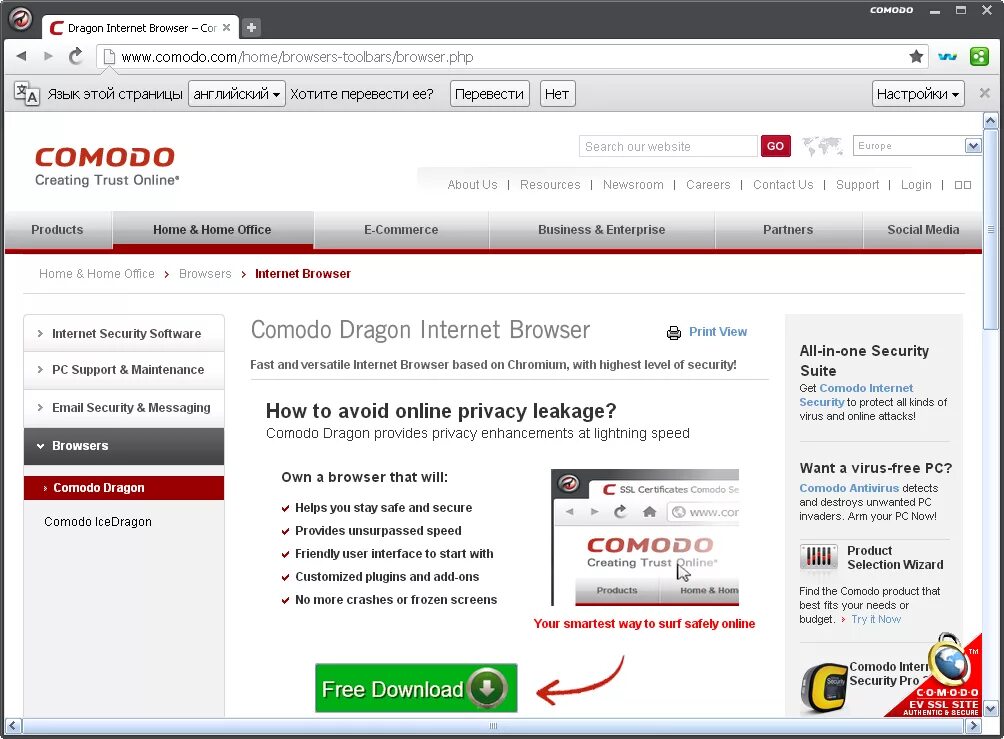Open the Partners navigation tab
1004x739 pixels.
788,229
